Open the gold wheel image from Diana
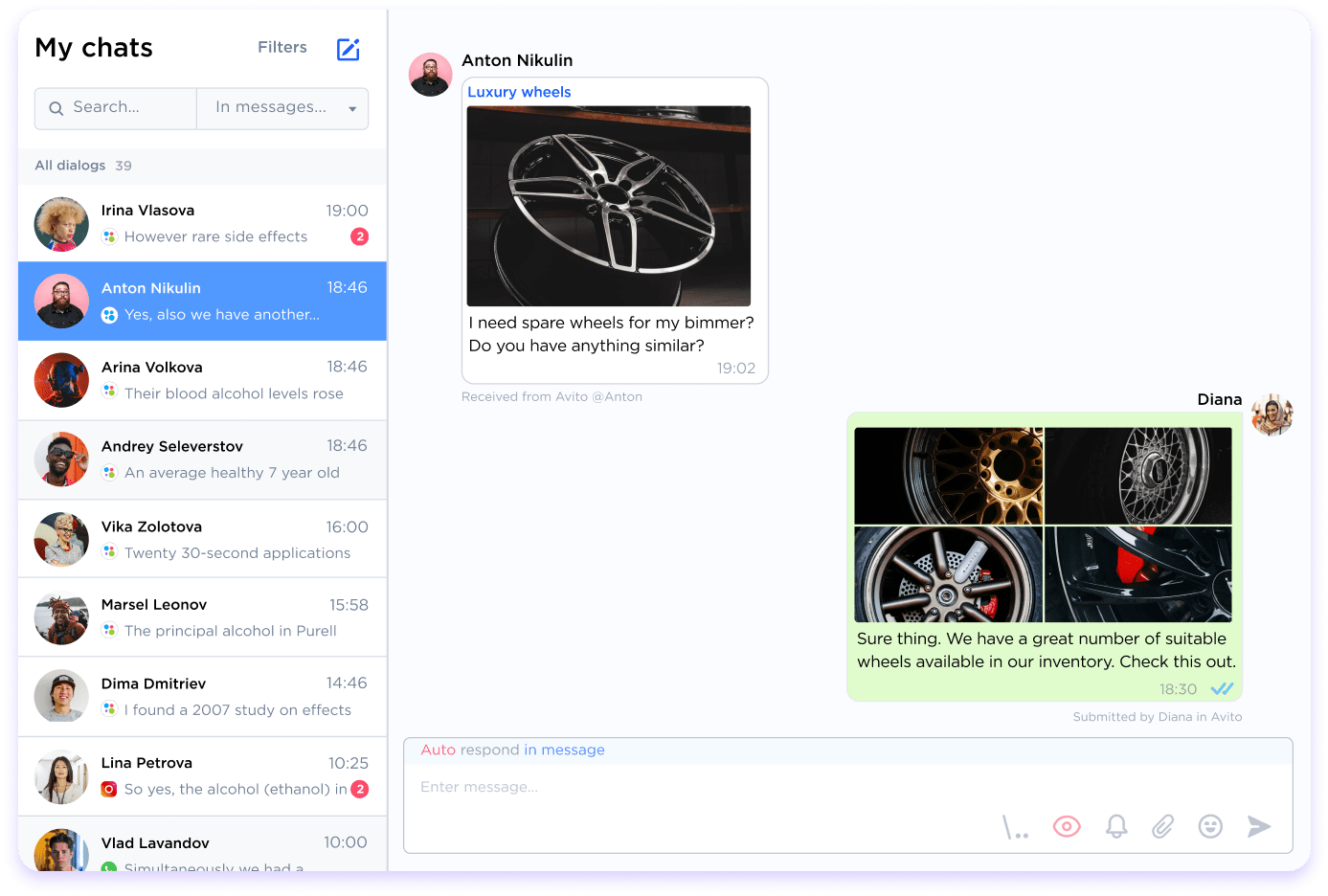Viewport: 1328px width, 896px height. pyautogui.click(x=948, y=476)
